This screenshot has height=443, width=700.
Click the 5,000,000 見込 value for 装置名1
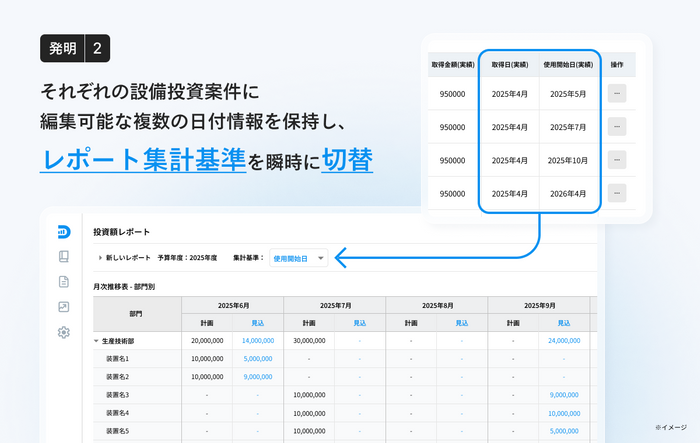point(257,358)
